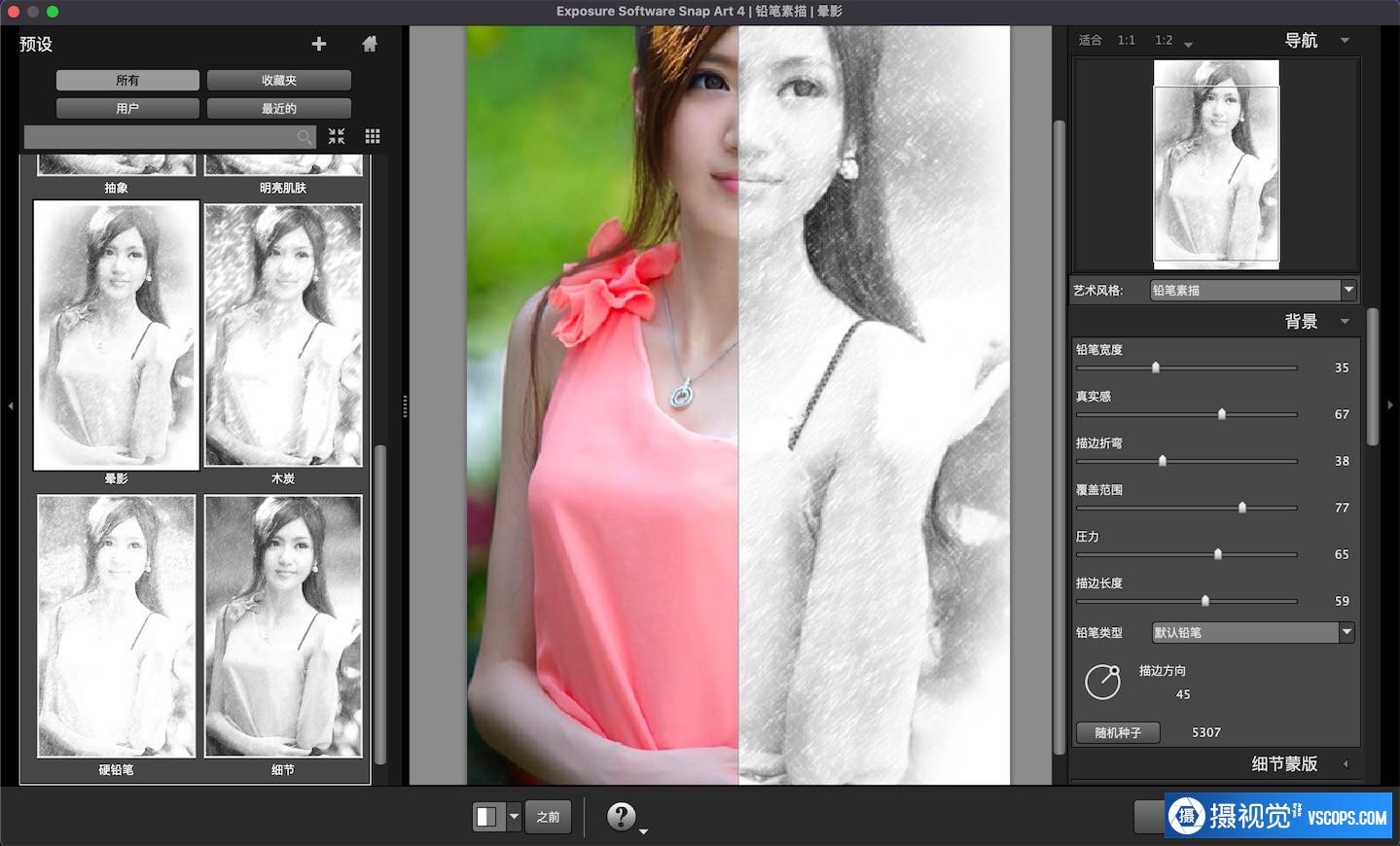Hide the left presets panel via edge arrow
1400x846 pixels.
(10, 405)
